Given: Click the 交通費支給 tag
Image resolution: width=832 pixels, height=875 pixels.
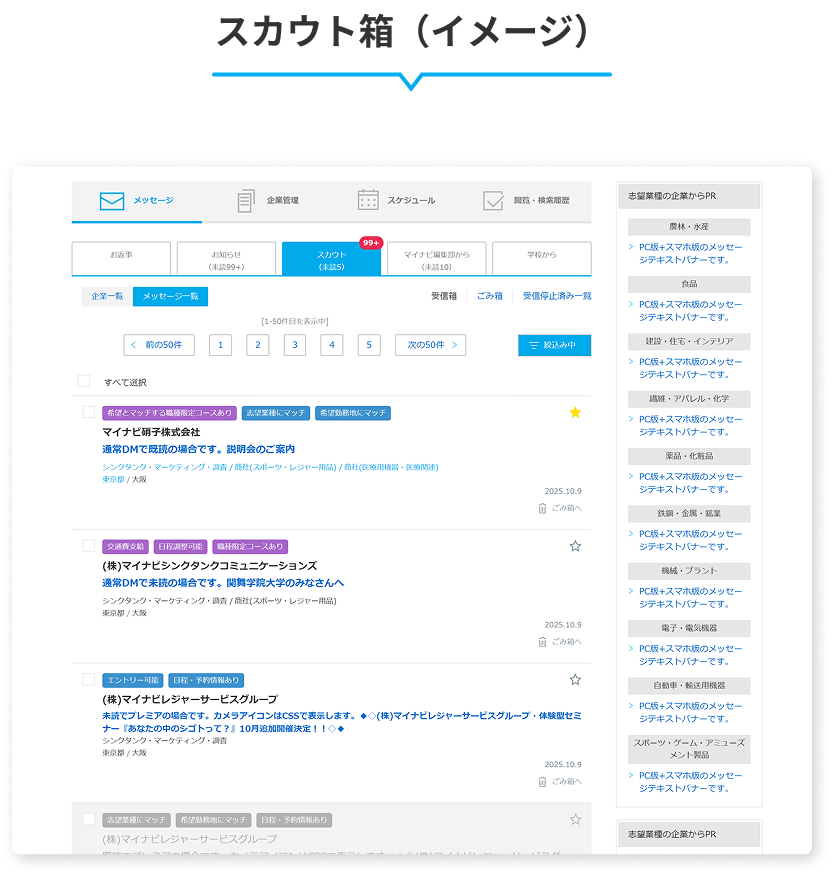Looking at the screenshot, I should [126, 547].
